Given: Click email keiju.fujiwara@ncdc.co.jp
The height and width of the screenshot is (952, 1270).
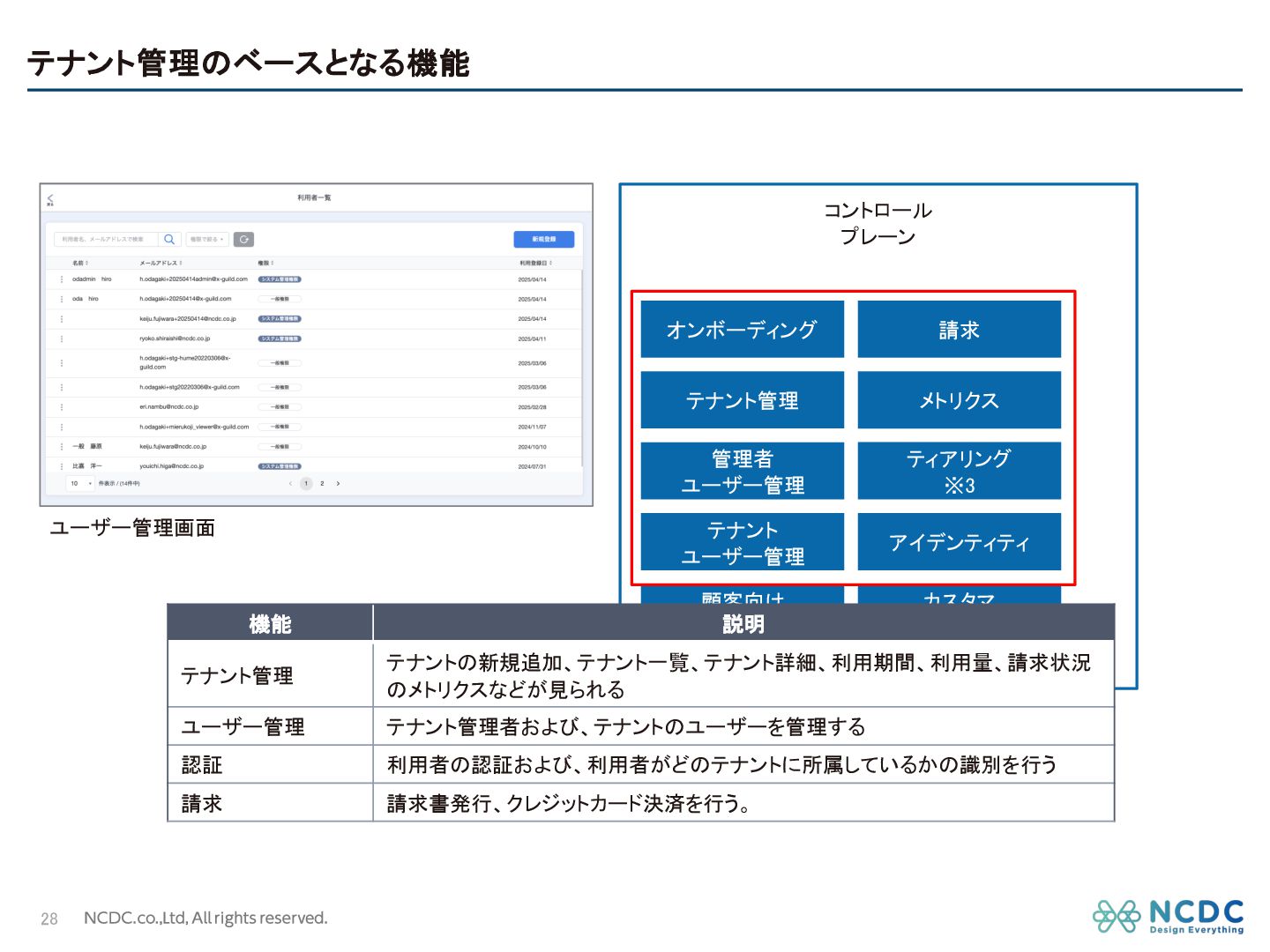Looking at the screenshot, I should [x=173, y=447].
